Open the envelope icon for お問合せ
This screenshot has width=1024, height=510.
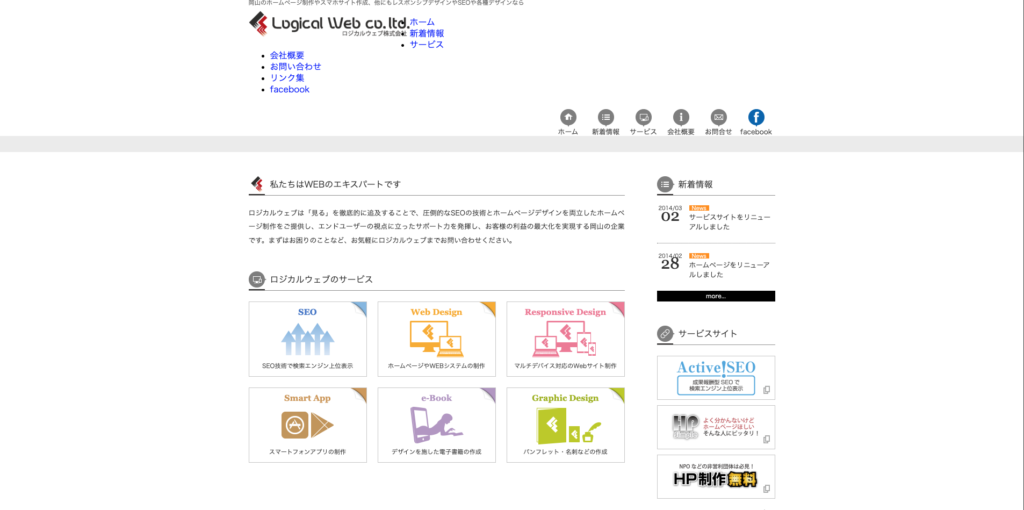(718, 118)
